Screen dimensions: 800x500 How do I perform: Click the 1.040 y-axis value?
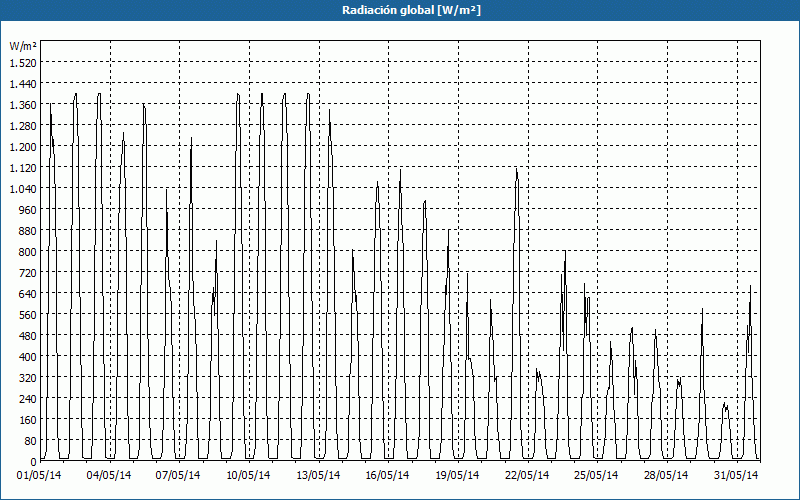pos(23,188)
